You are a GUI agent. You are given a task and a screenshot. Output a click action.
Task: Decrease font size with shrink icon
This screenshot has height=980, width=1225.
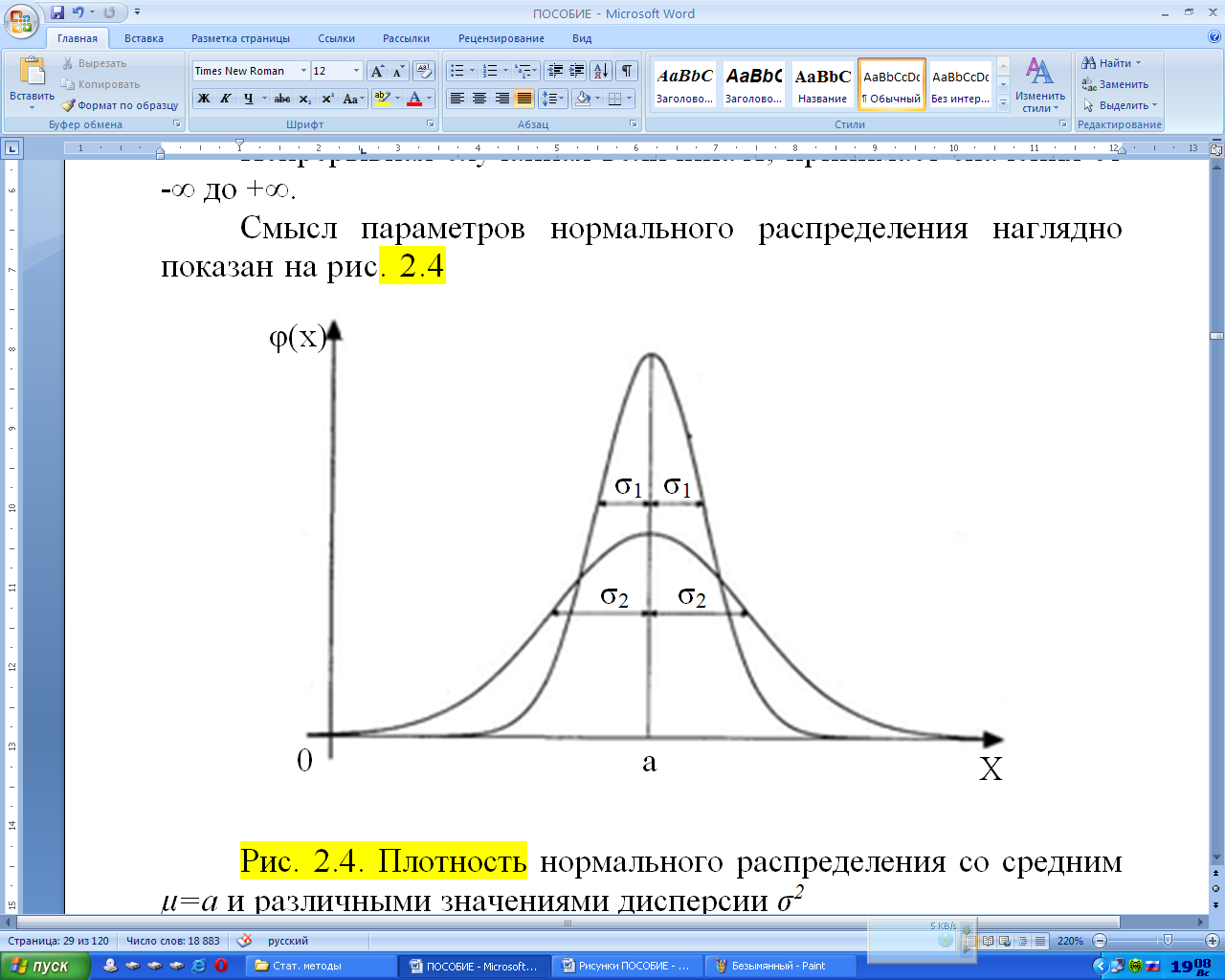398,71
